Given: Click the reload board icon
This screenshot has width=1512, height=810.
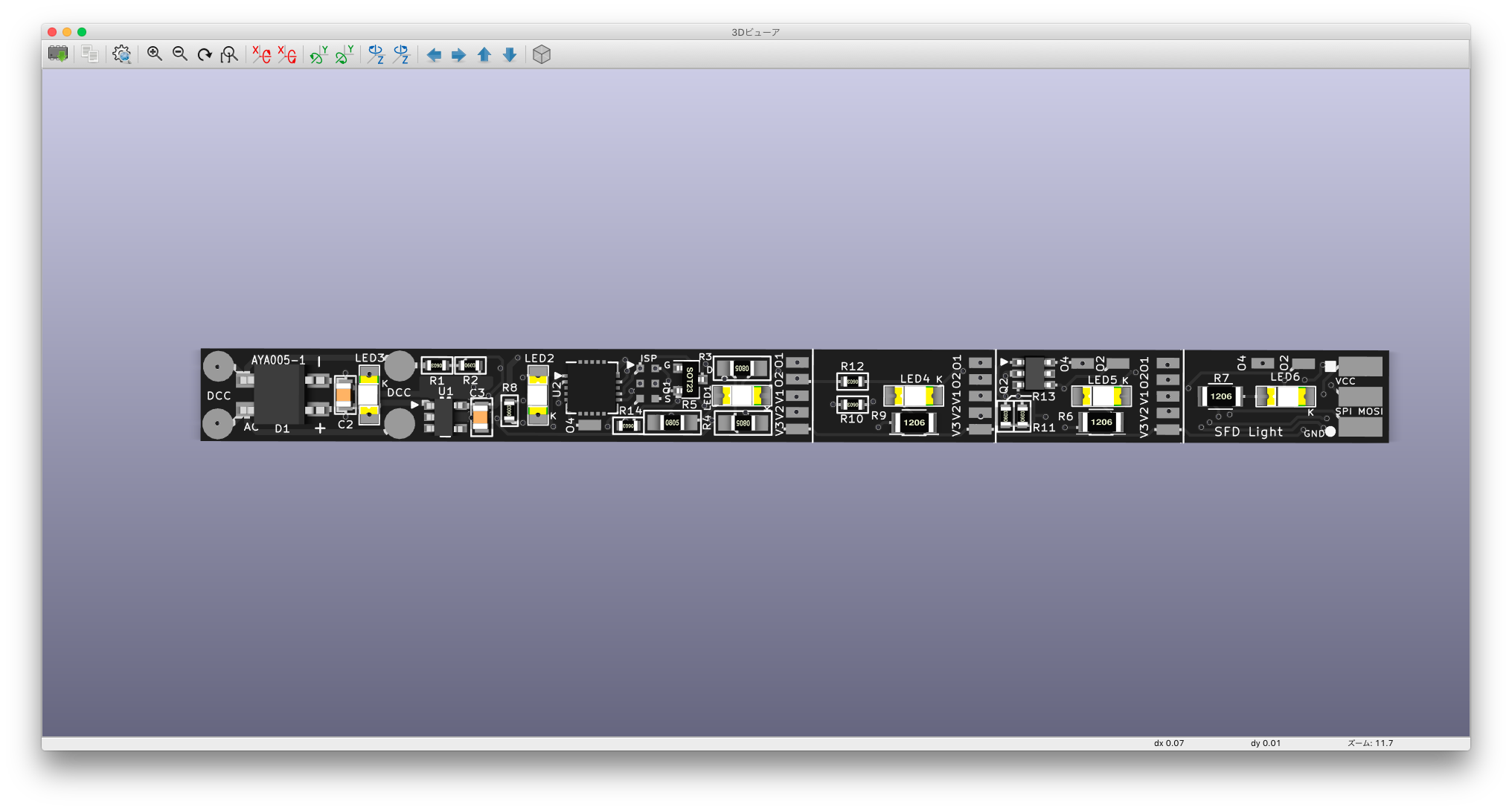Looking at the screenshot, I should point(58,54).
